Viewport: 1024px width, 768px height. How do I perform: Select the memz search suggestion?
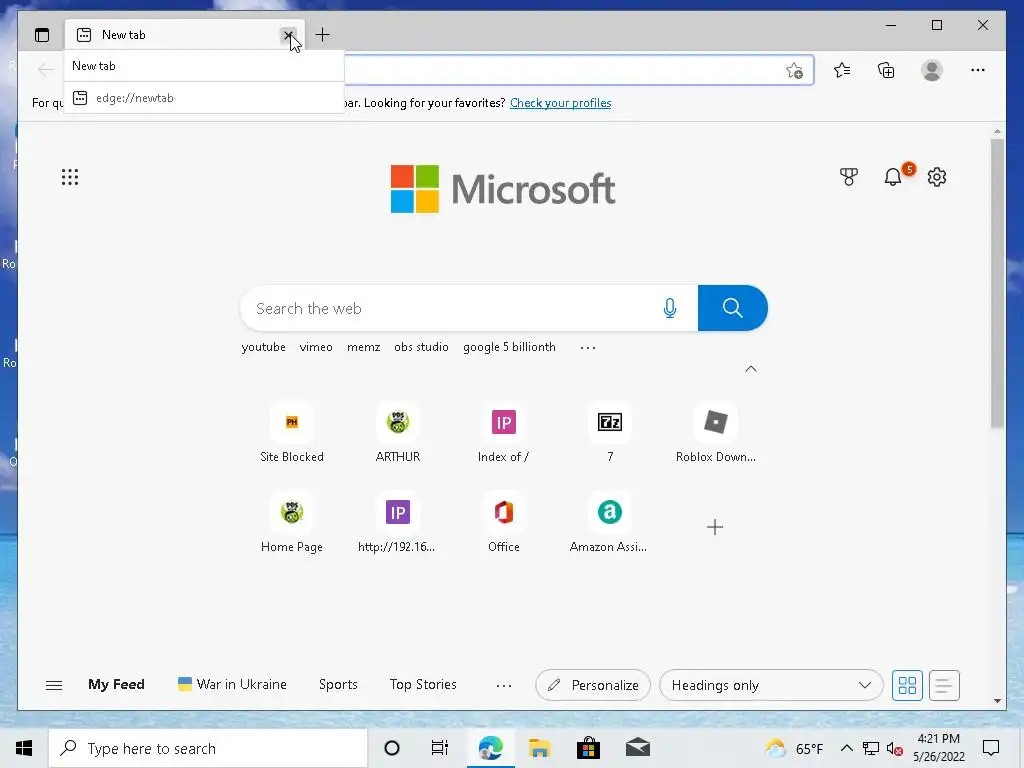[x=364, y=347]
